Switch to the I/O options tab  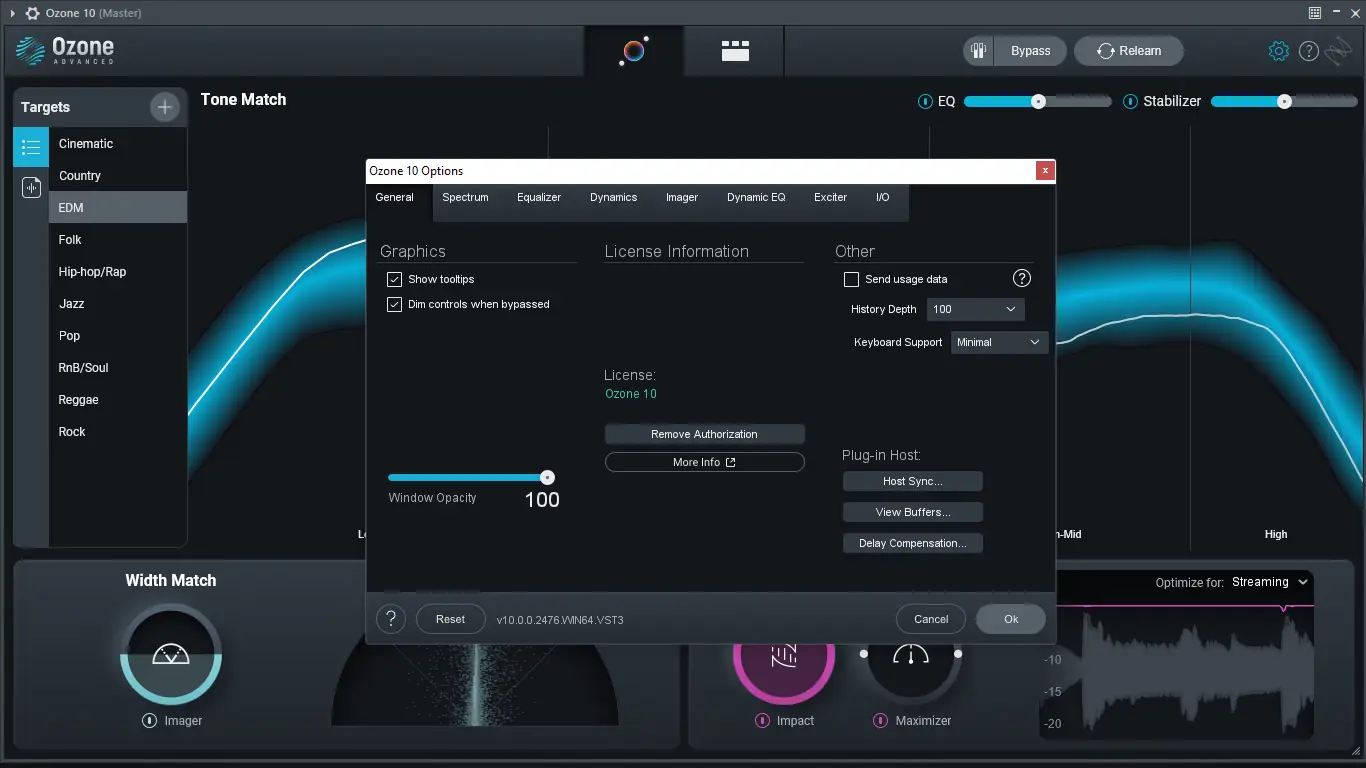point(883,197)
